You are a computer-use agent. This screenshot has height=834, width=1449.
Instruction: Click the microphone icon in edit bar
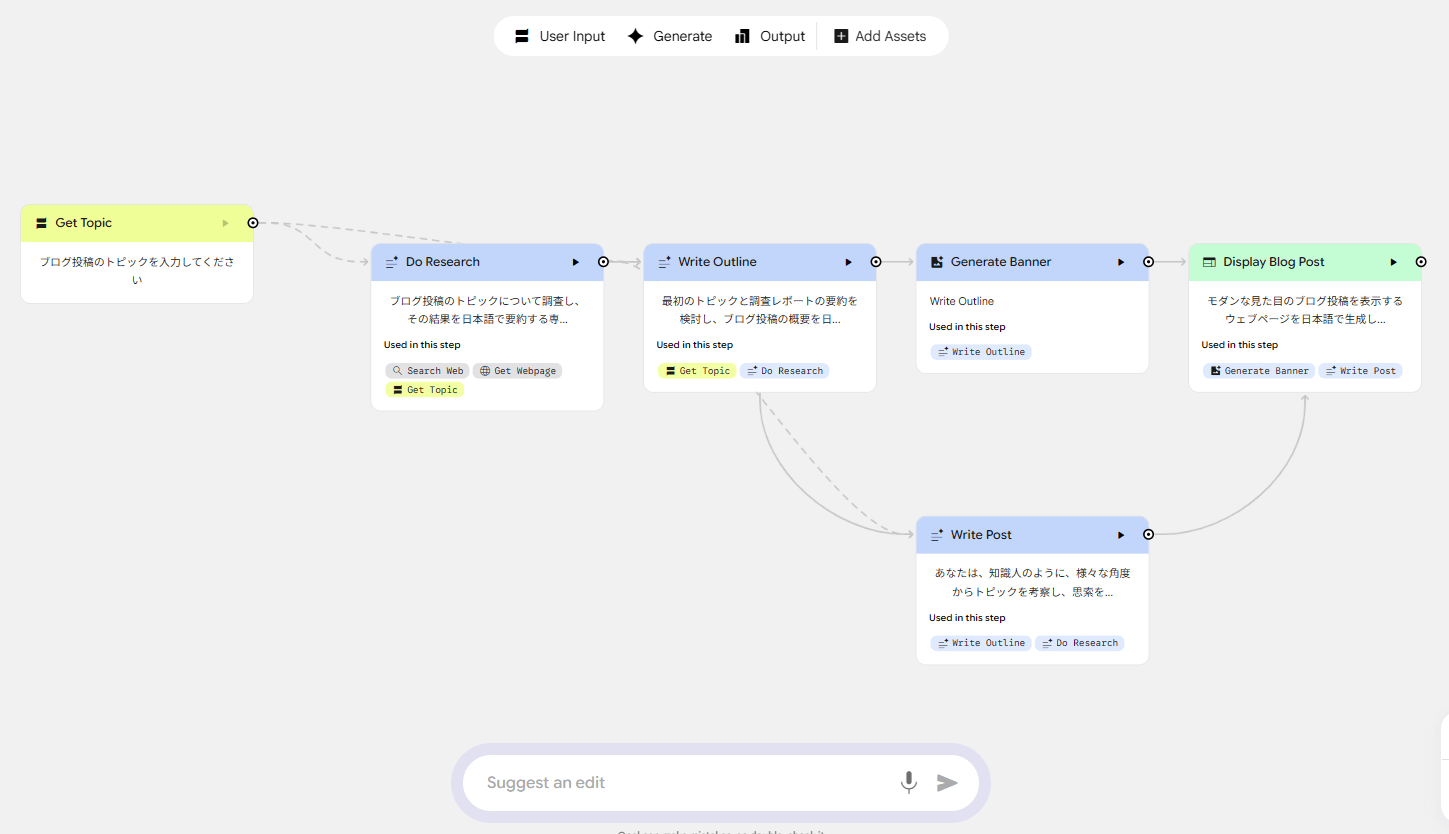pos(908,782)
